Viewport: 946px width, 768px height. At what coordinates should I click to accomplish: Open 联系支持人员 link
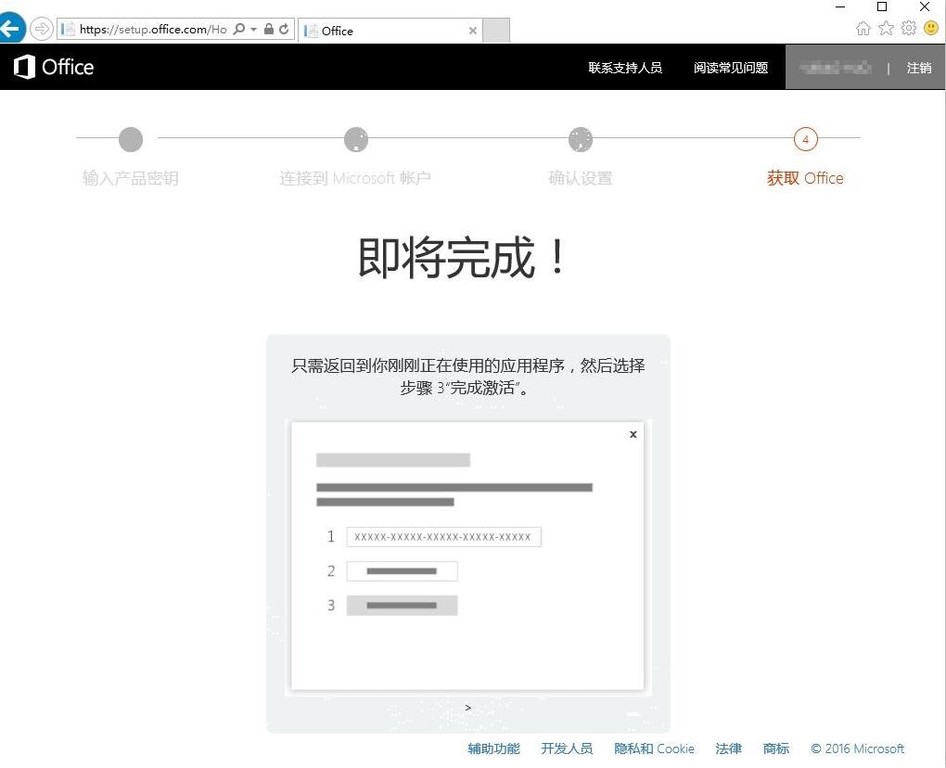(625, 68)
